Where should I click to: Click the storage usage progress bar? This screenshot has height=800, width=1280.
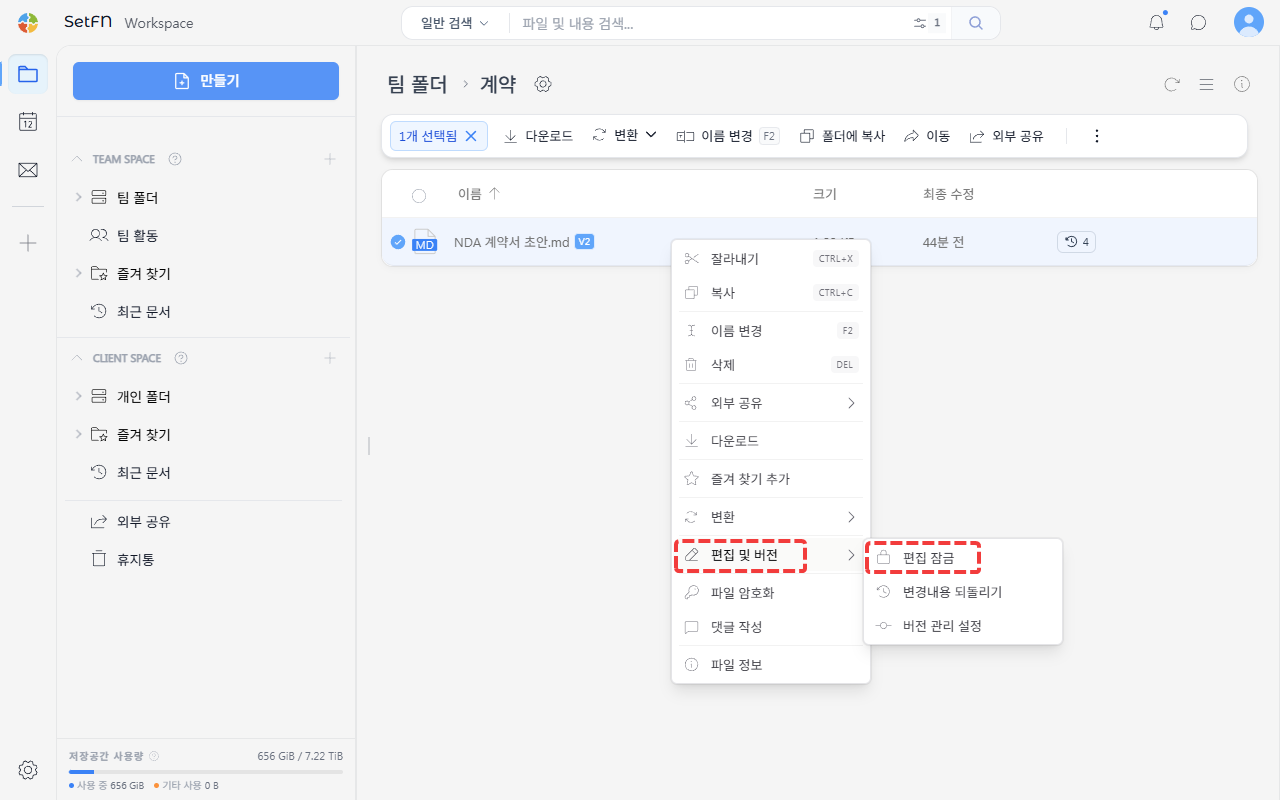click(x=206, y=772)
